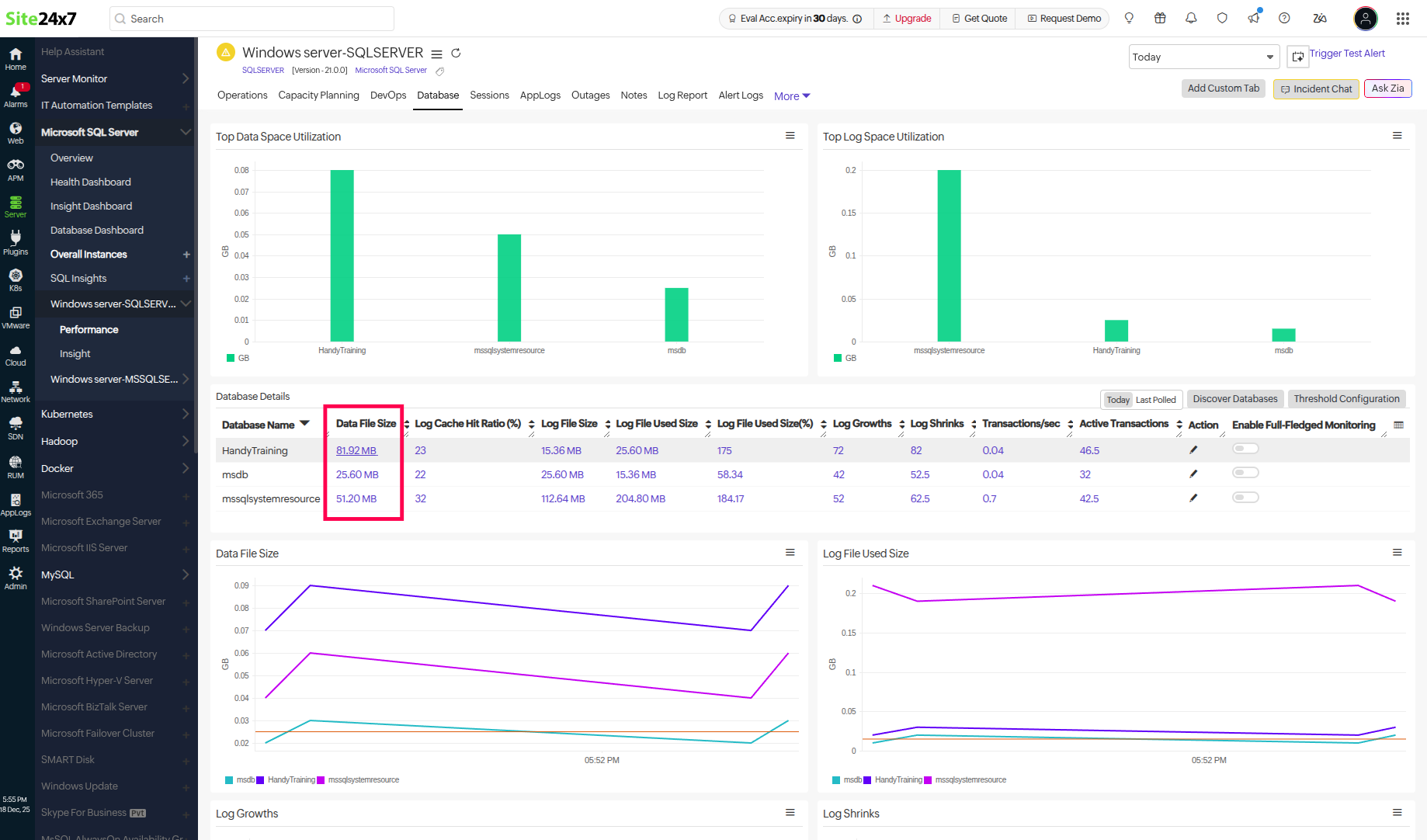
Task: Open HandyTraining 81.92 MB data file link
Action: [356, 451]
